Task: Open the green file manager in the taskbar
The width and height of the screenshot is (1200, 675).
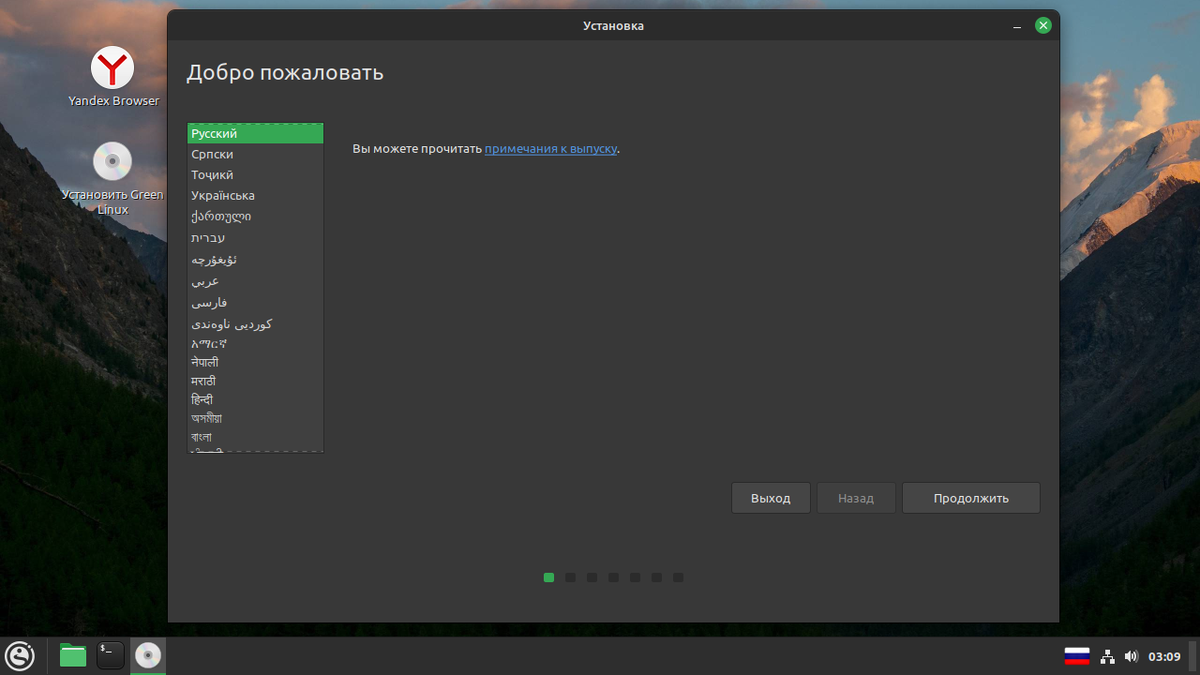Action: click(x=73, y=656)
